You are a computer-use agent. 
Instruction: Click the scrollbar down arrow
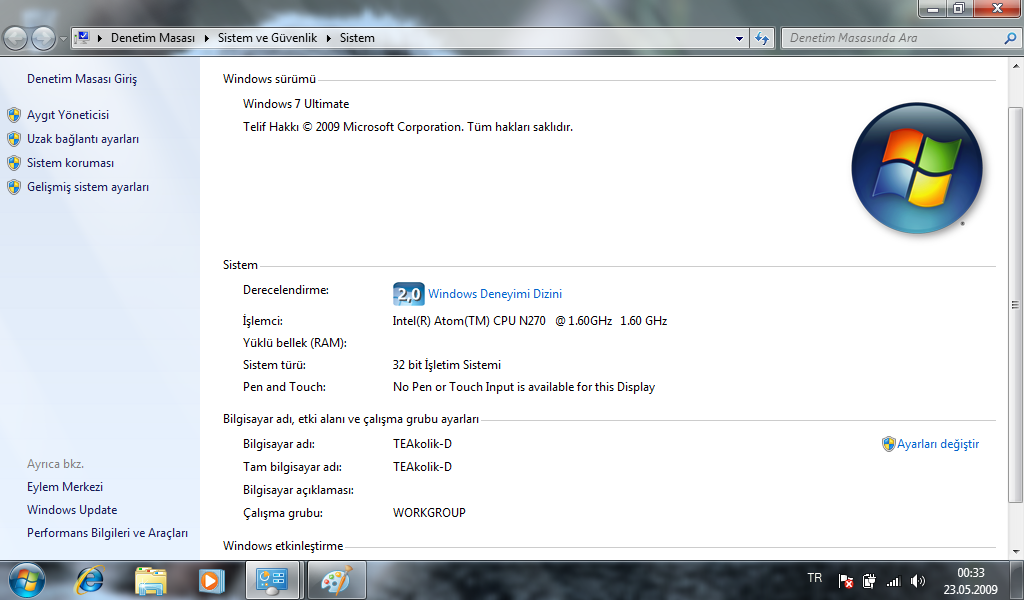point(1016,552)
